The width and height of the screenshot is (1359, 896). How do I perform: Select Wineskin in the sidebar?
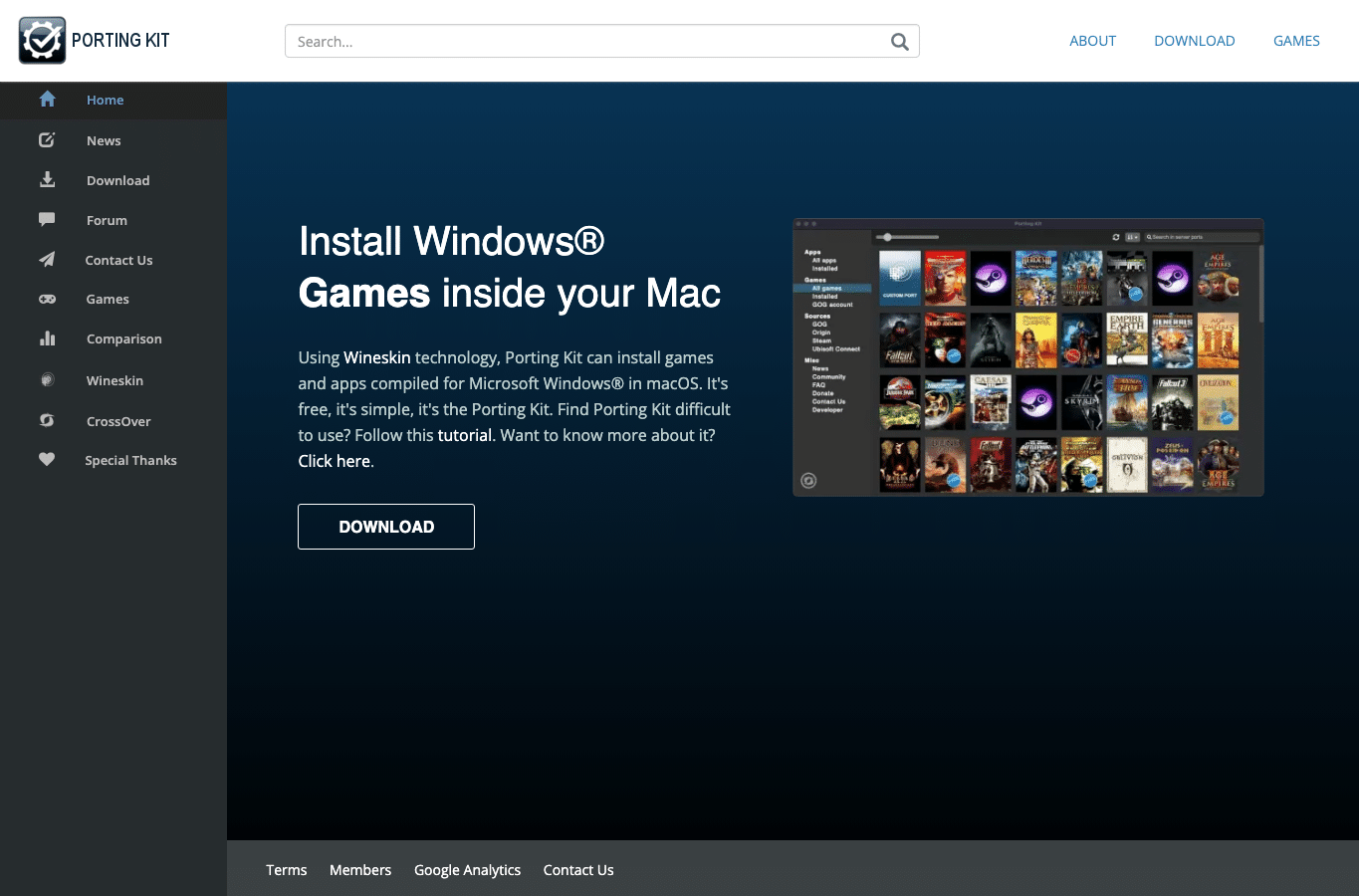[113, 380]
